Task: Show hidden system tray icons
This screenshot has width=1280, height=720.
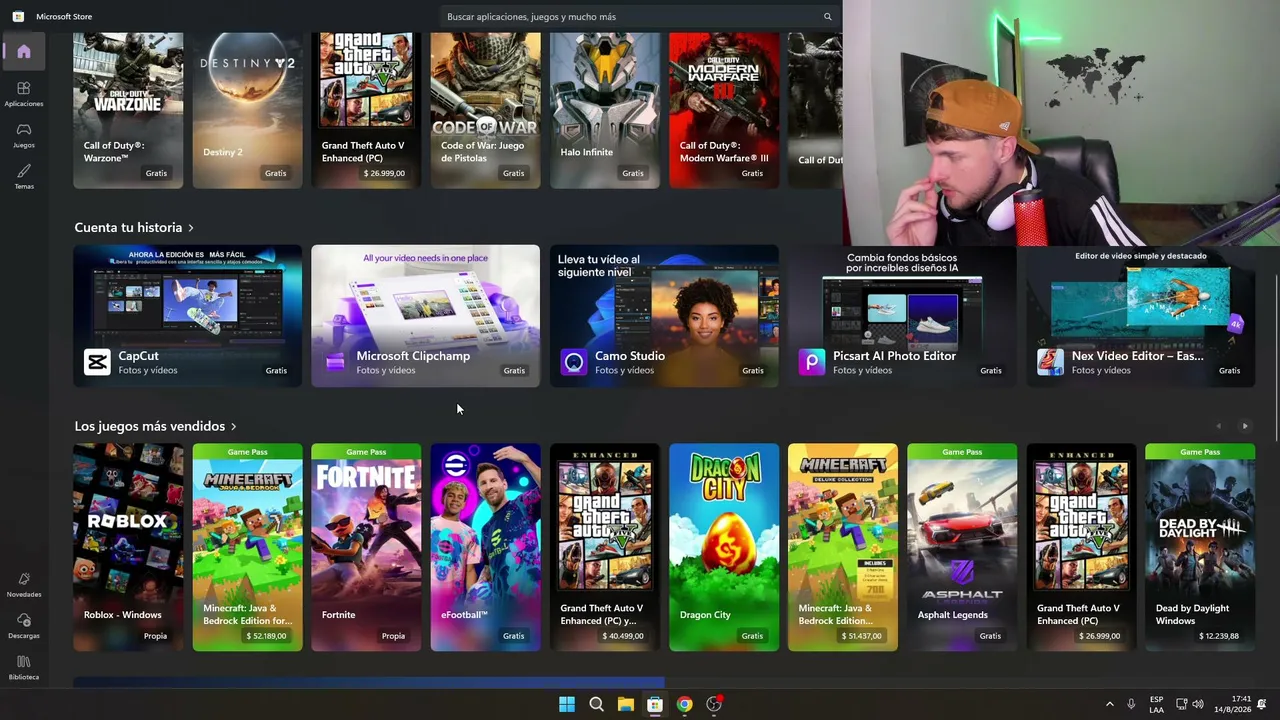Action: click(1109, 704)
